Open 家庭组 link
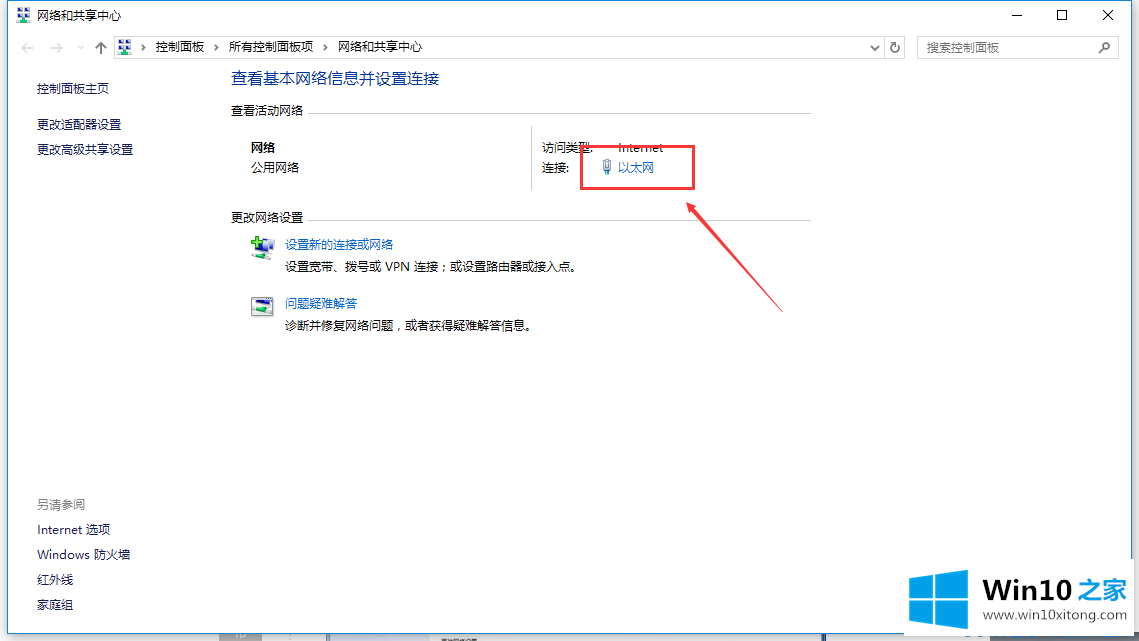 click(55, 605)
